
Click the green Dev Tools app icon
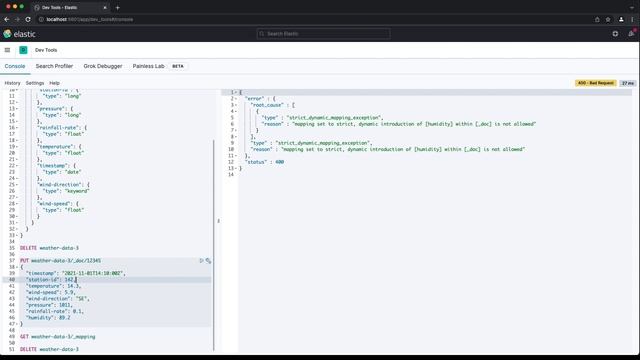point(23,50)
